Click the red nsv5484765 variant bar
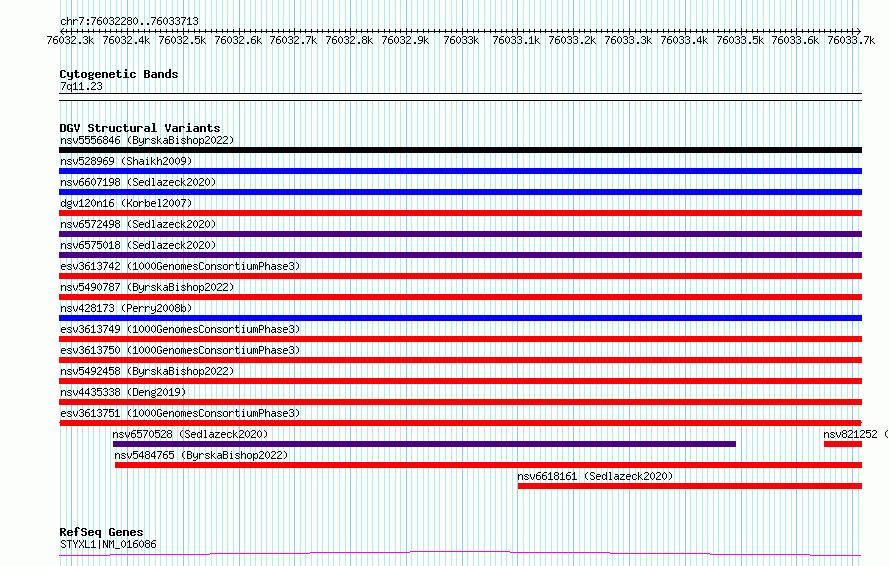The width and height of the screenshot is (890, 566). click(489, 465)
